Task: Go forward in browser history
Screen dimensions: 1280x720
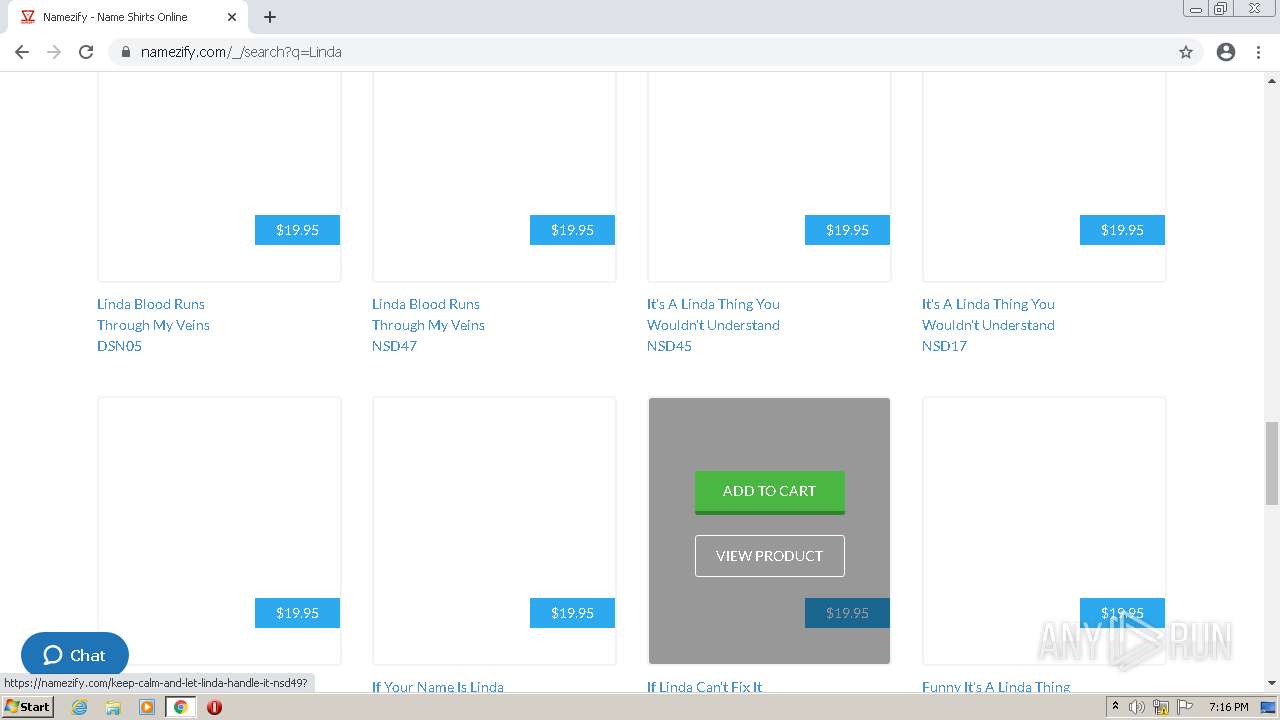Action: [54, 52]
